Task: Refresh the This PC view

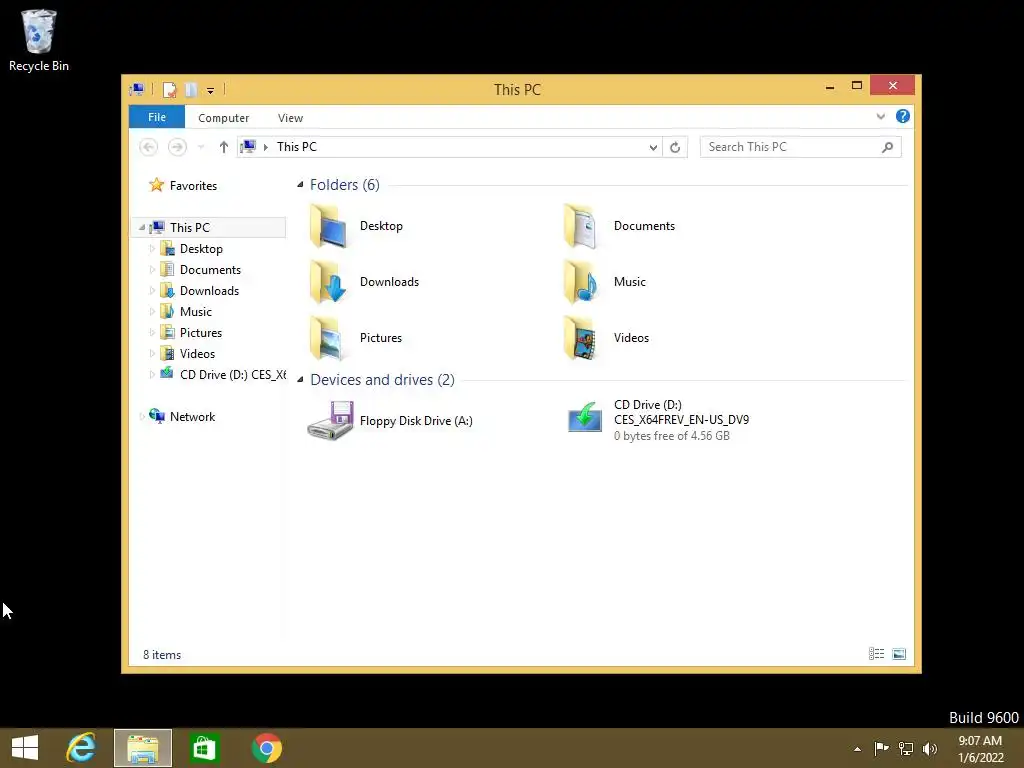Action: click(675, 148)
